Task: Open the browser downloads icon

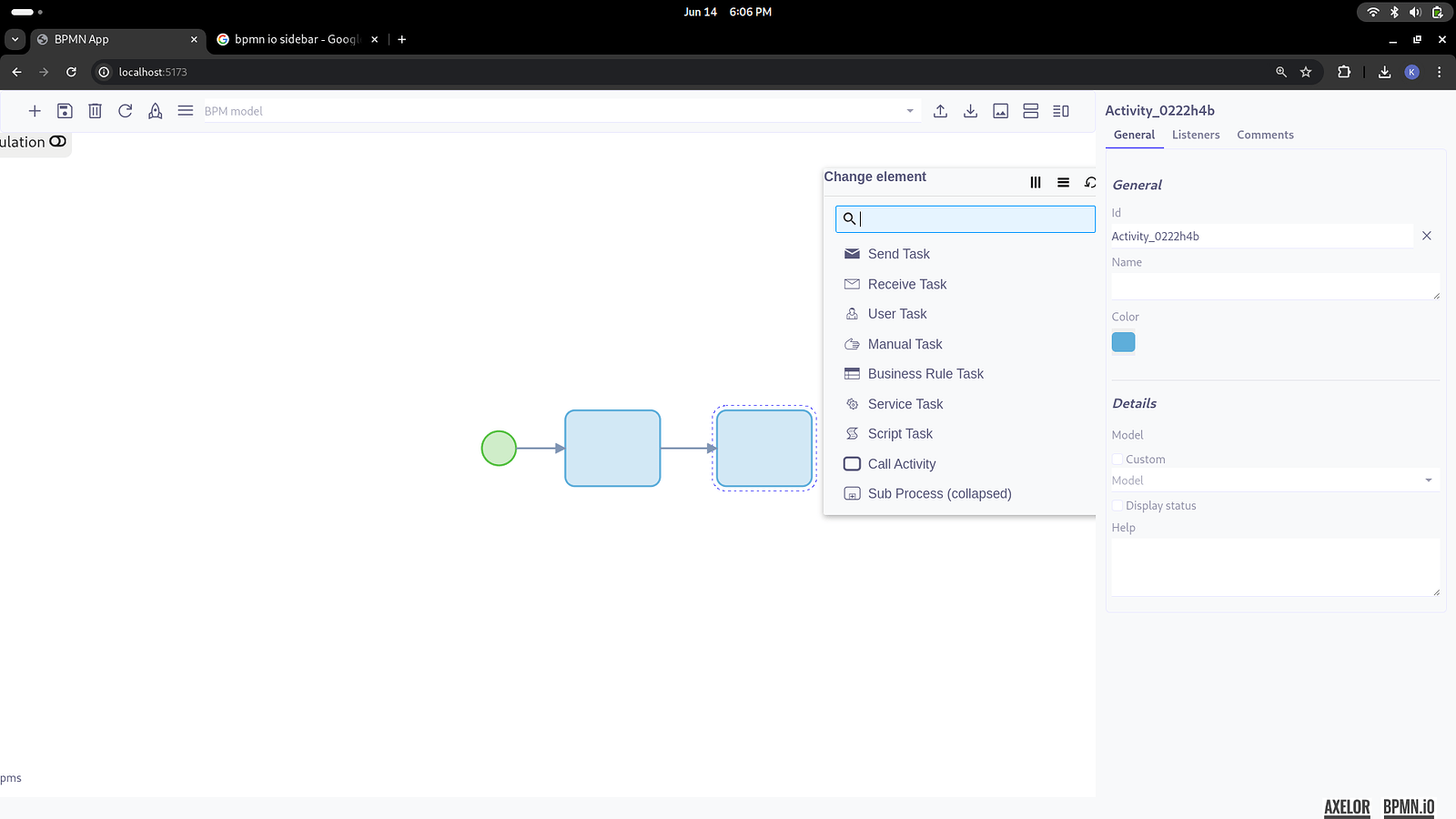Action: point(1385,72)
